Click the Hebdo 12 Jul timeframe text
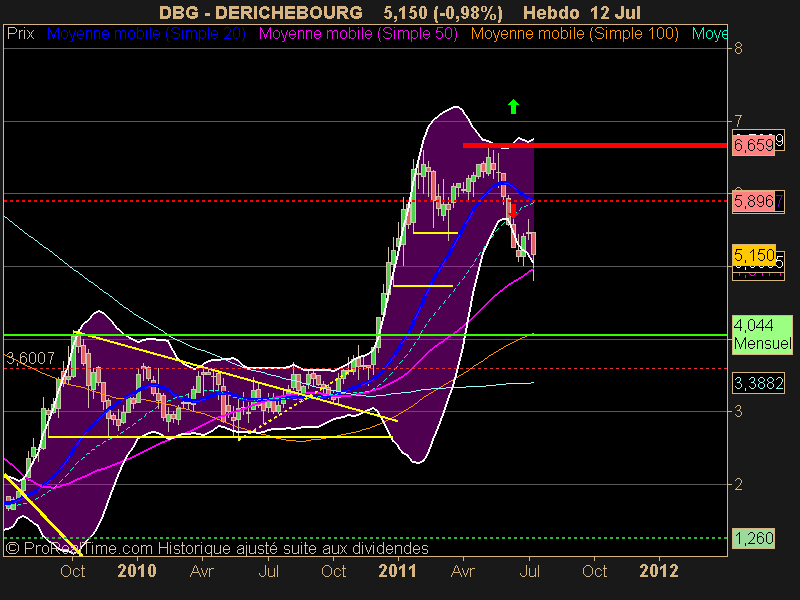Image resolution: width=800 pixels, height=600 pixels. pos(582,12)
